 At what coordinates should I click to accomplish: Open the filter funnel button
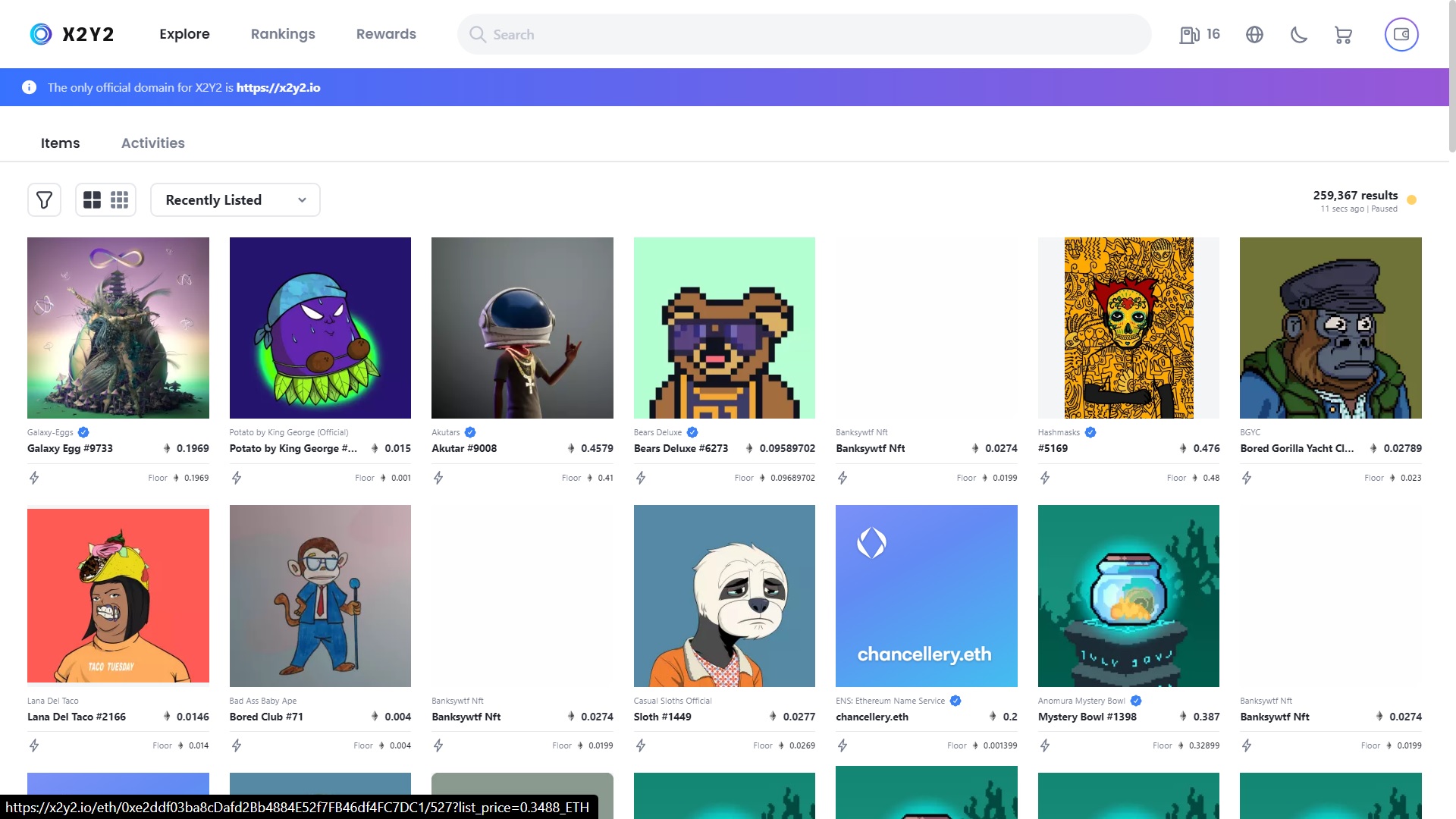click(x=44, y=200)
